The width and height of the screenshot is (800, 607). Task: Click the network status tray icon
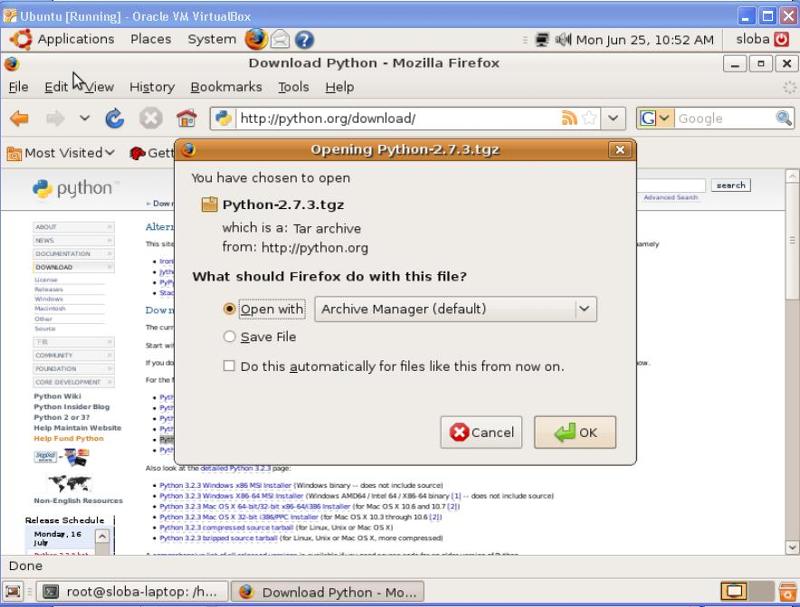542,39
